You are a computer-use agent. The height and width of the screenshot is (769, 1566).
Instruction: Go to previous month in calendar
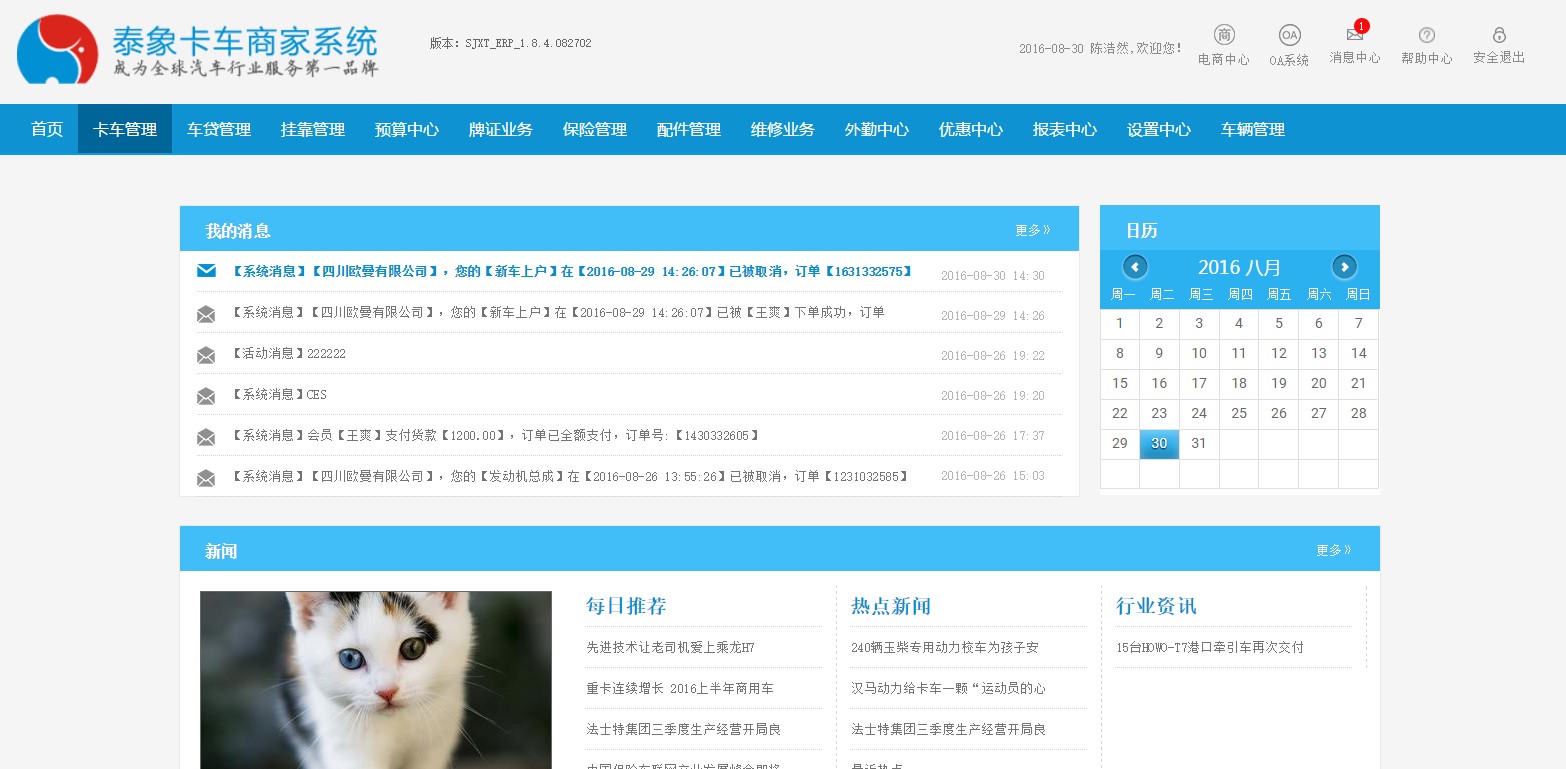click(x=1135, y=267)
